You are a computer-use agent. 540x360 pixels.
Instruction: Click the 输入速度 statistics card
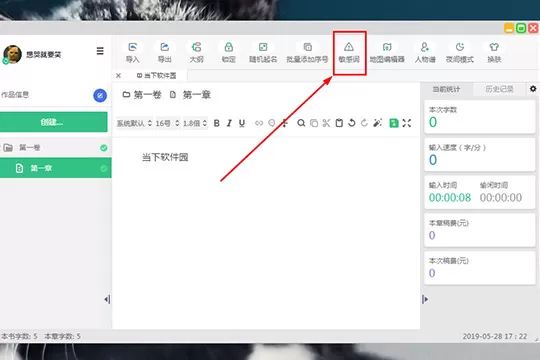(x=480, y=155)
